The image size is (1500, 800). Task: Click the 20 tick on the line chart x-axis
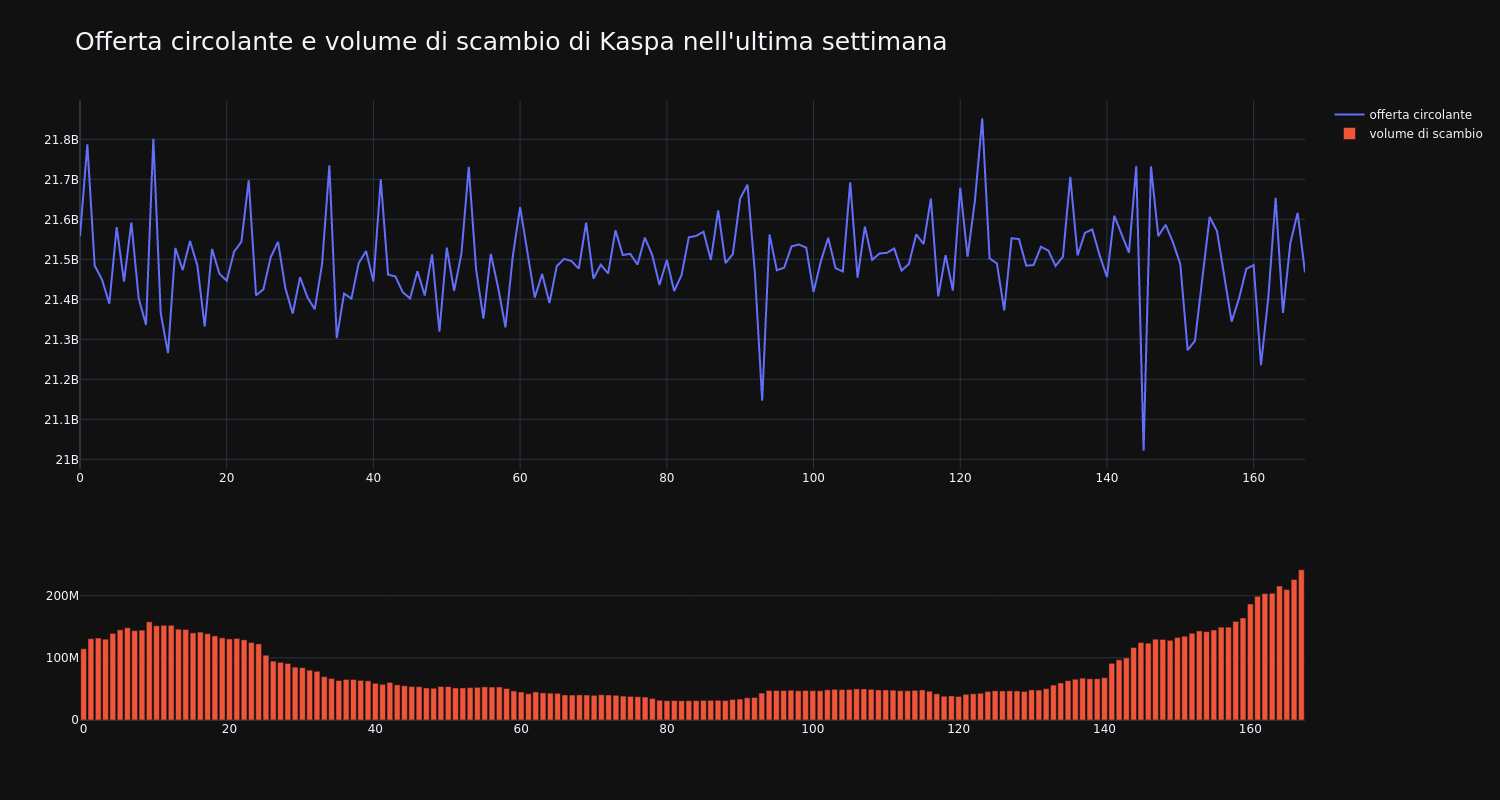(x=226, y=478)
